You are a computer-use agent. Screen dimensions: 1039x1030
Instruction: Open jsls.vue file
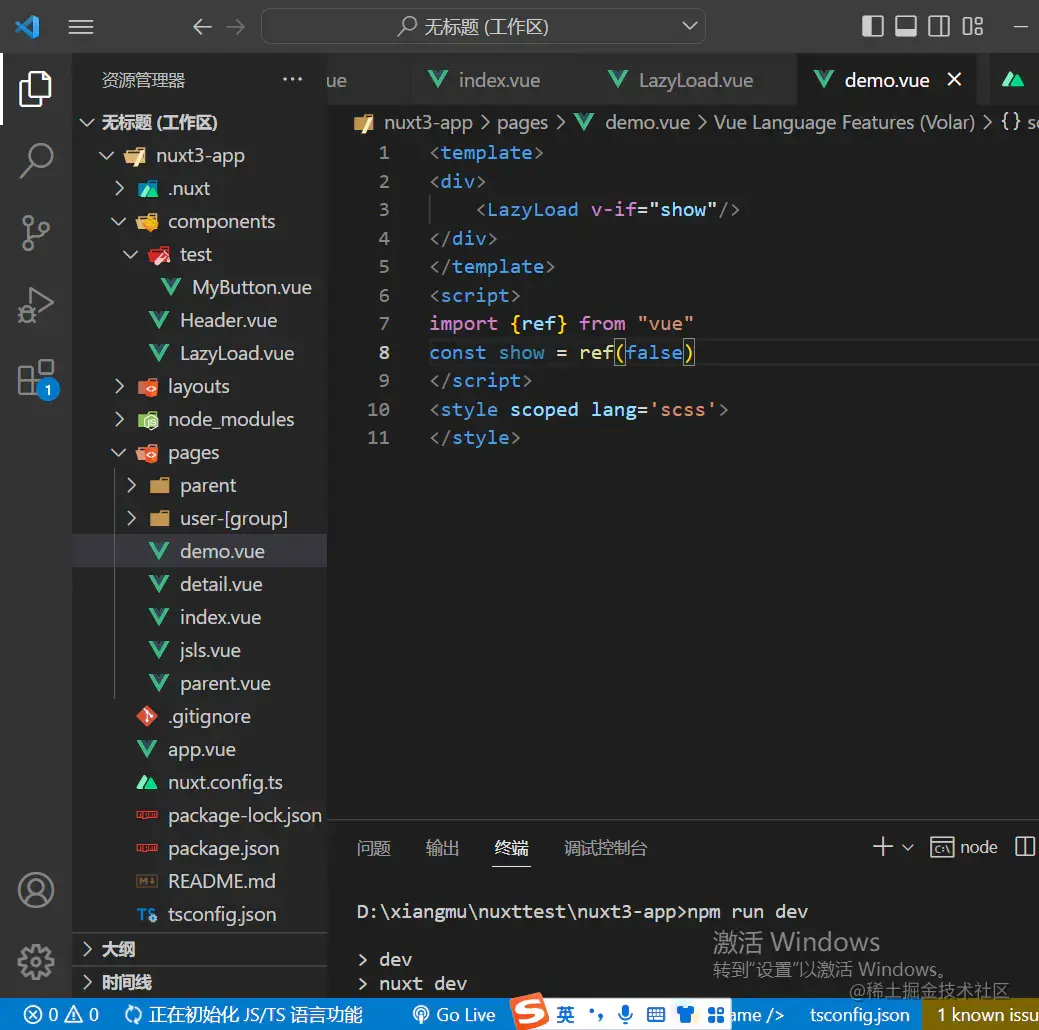click(200, 651)
